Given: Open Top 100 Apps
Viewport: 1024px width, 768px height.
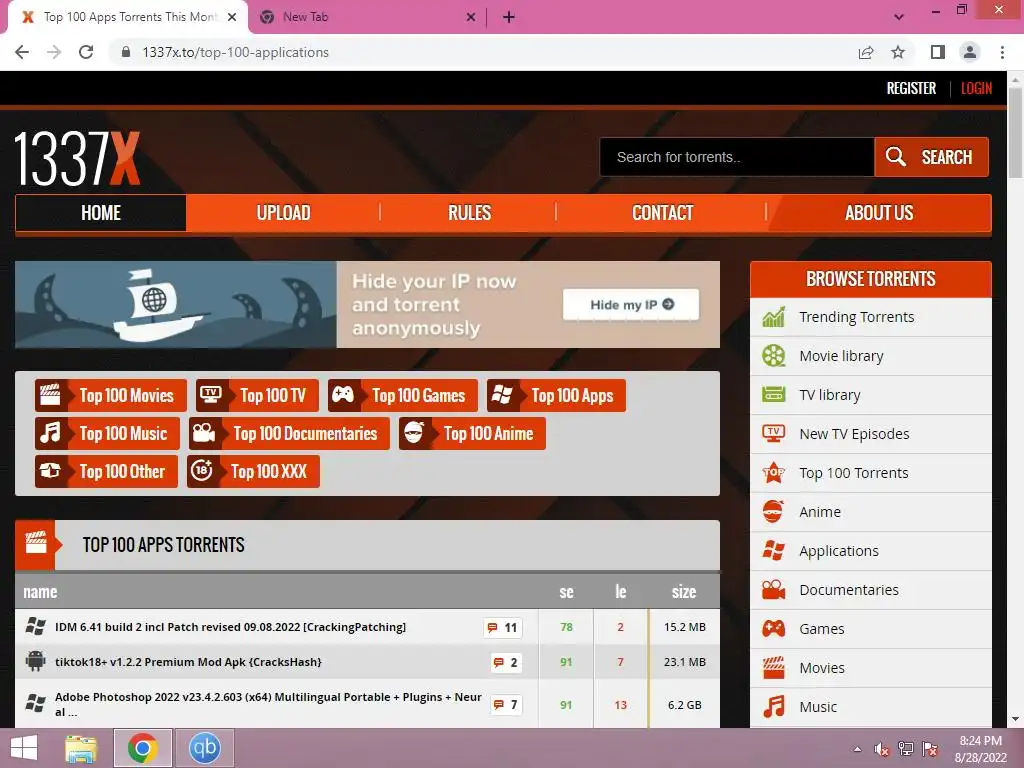Looking at the screenshot, I should click(556, 395).
